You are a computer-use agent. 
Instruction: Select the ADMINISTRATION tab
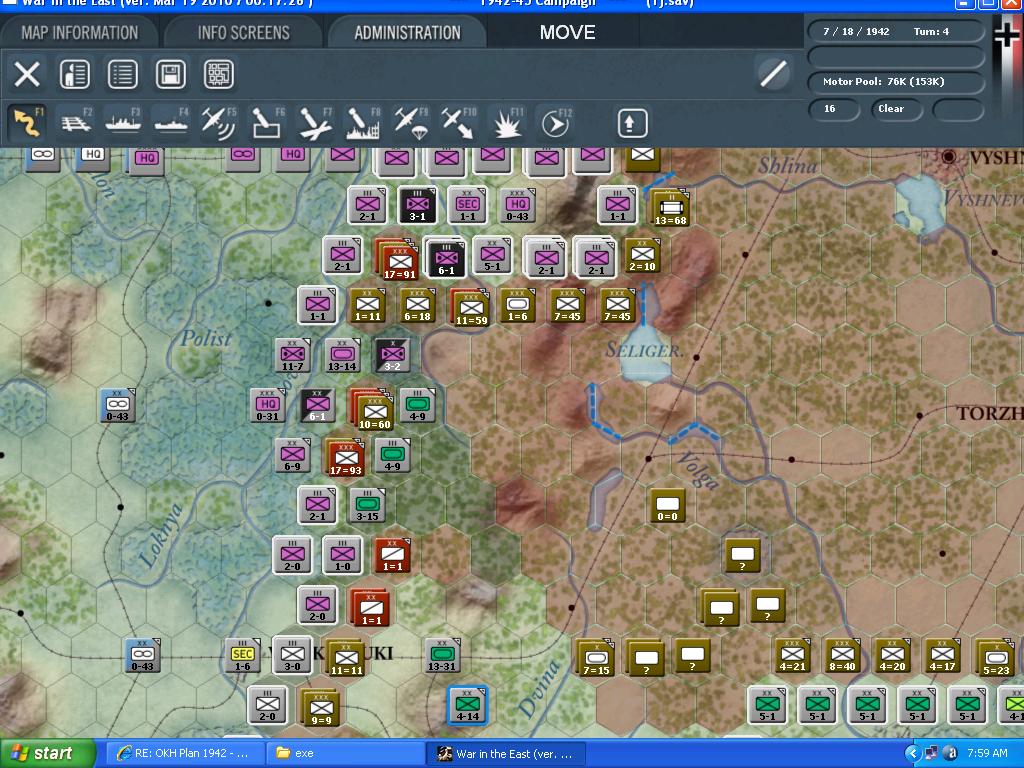pyautogui.click(x=408, y=33)
